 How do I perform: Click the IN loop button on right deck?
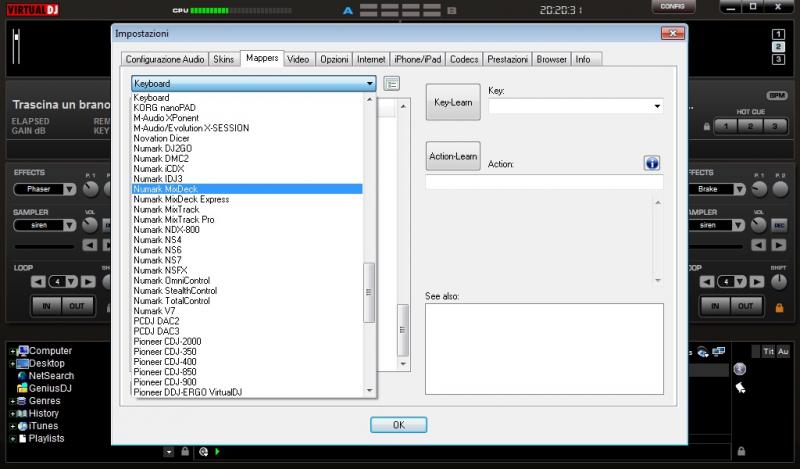(x=715, y=306)
